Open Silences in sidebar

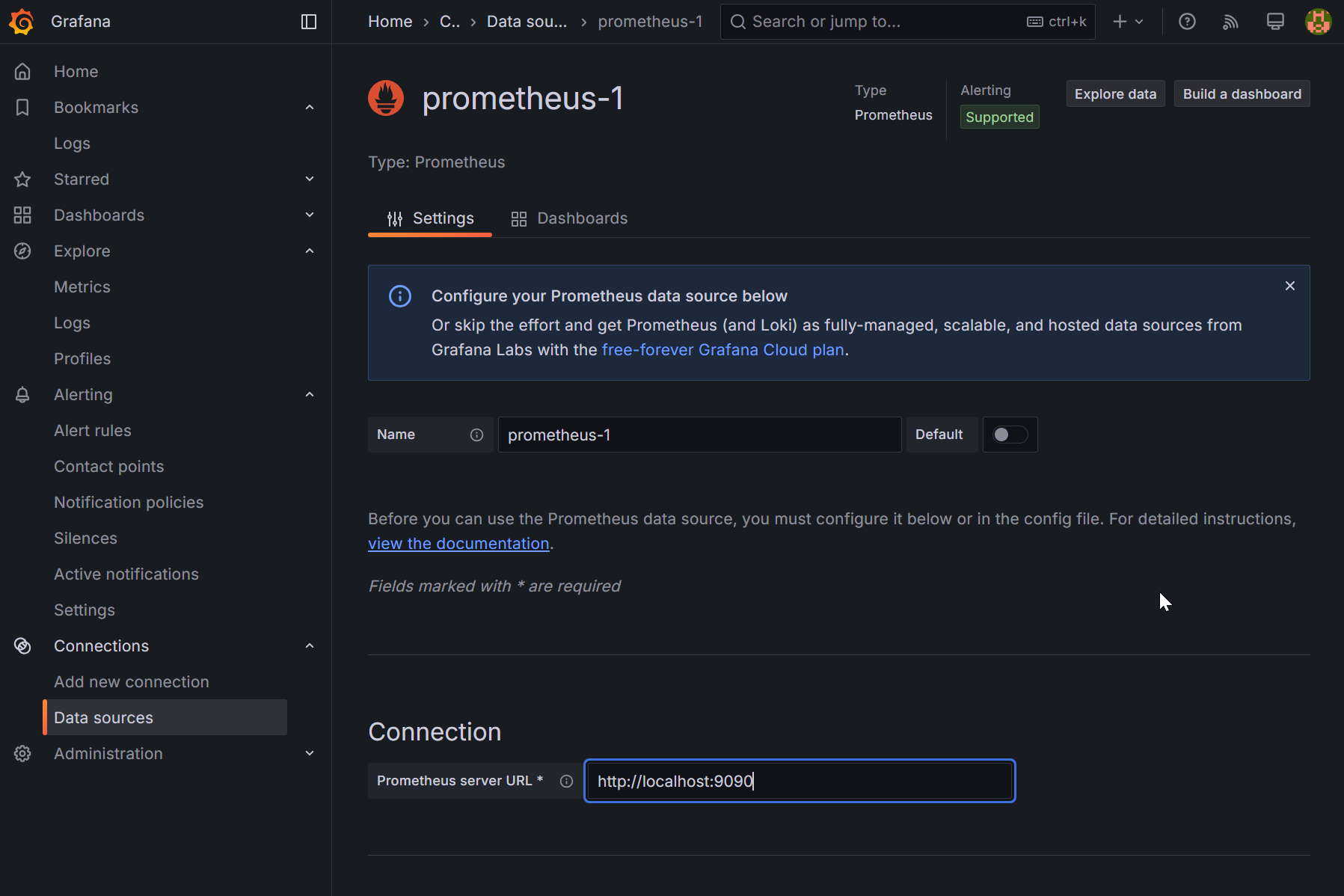pyautogui.click(x=85, y=538)
